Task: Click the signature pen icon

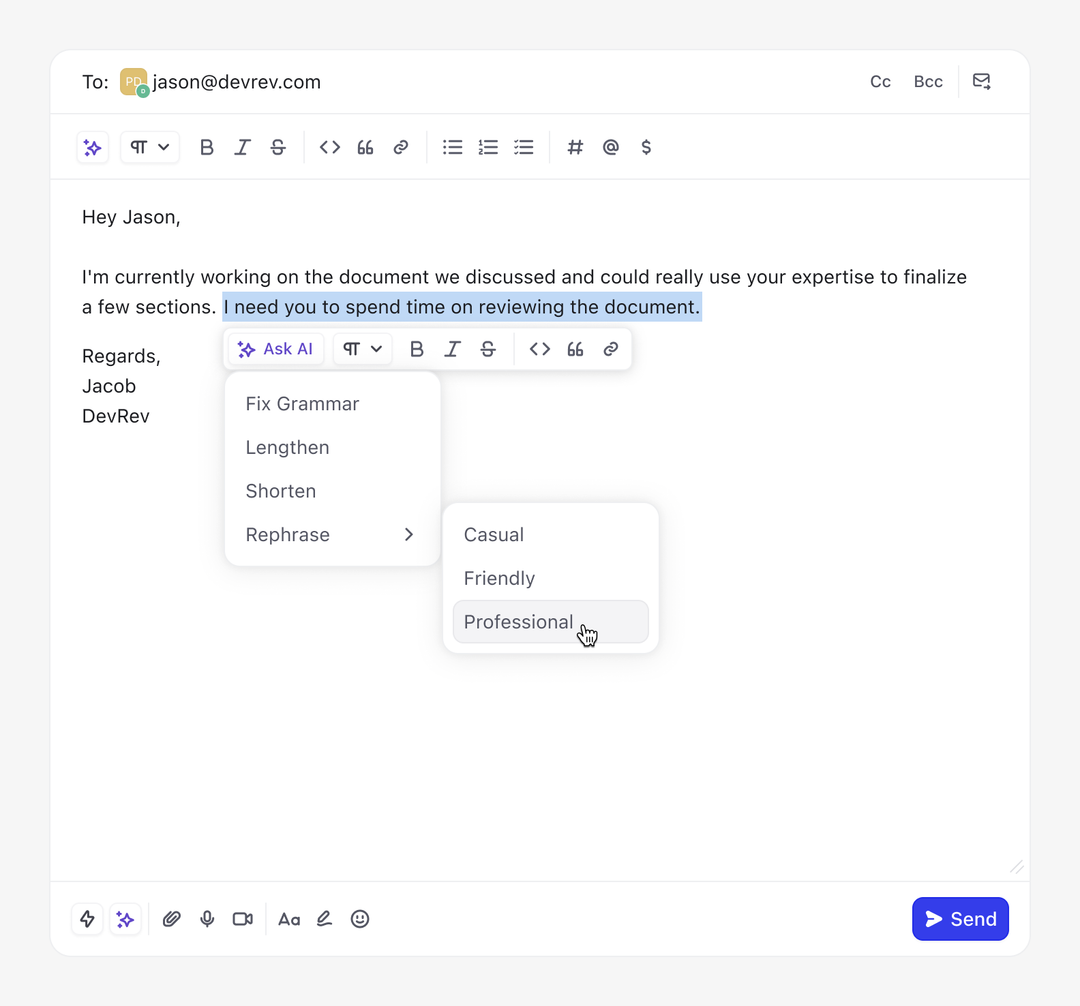Action: 324,919
